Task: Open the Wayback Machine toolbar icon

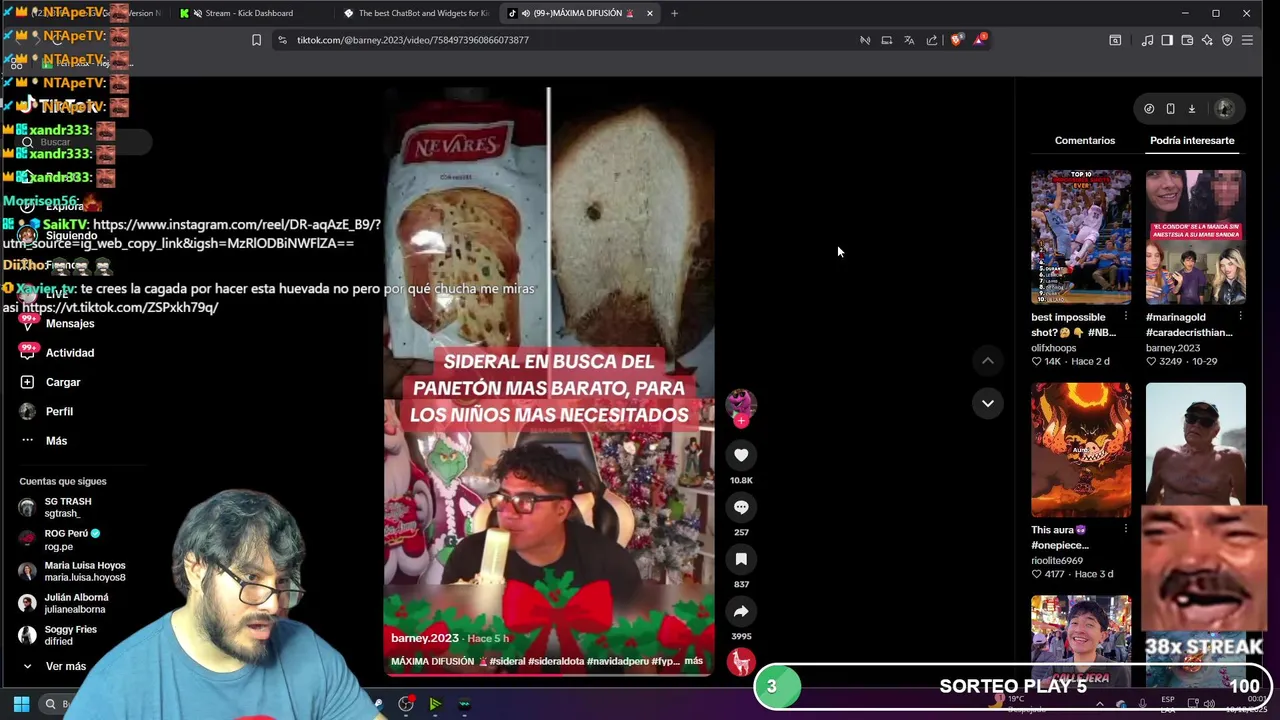Action: 1115,40
